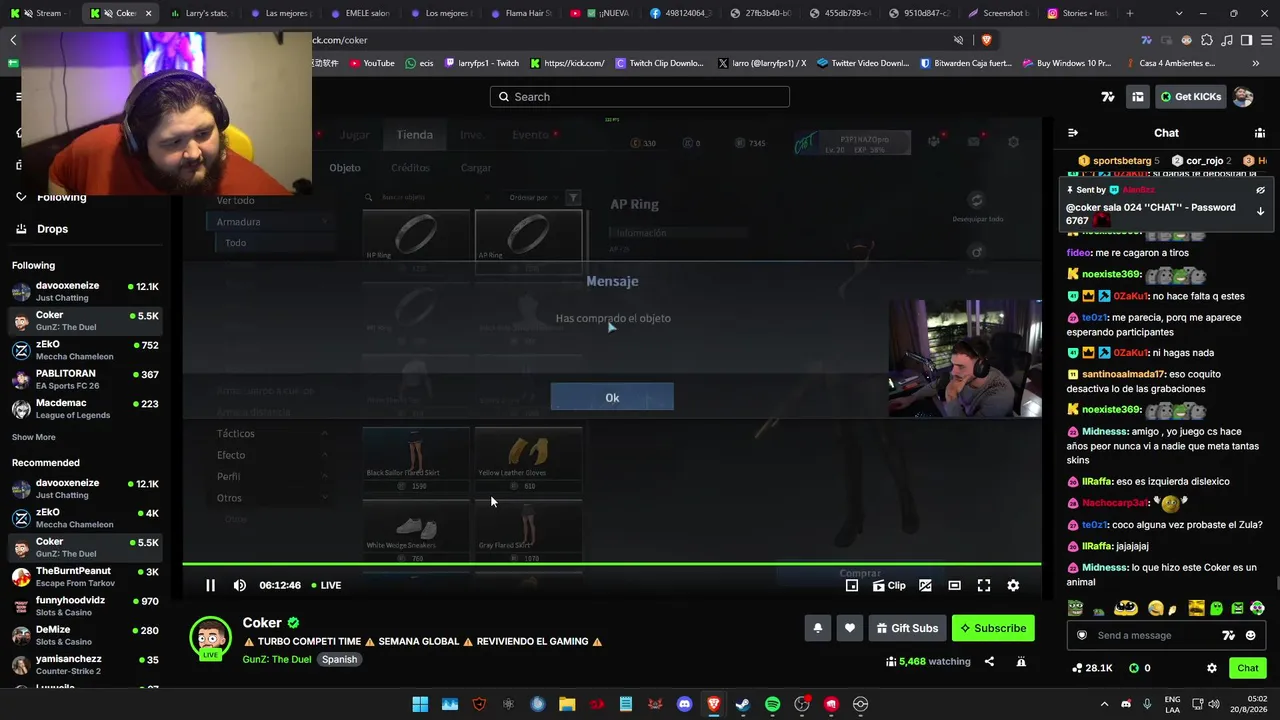Follow Coker with the heart button

coord(850,628)
